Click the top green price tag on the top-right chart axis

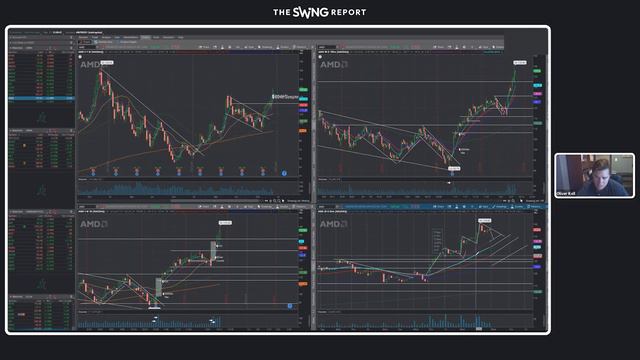click(x=537, y=71)
